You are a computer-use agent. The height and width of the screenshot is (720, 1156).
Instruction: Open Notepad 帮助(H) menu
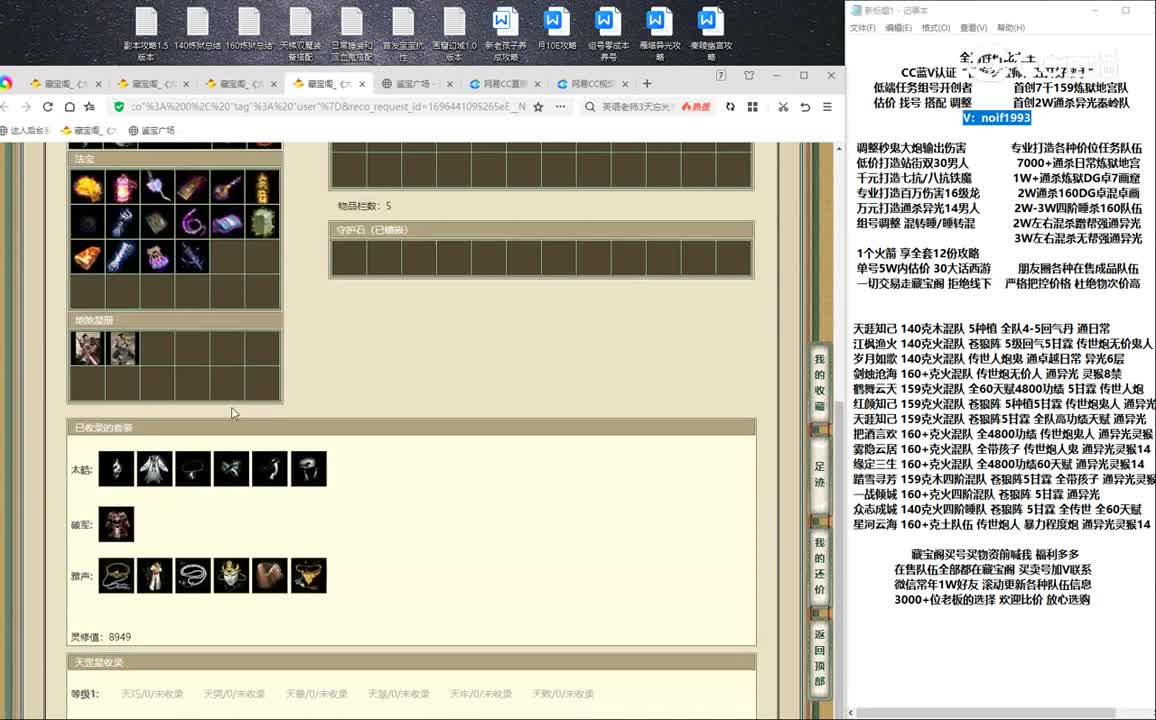[x=1011, y=28]
